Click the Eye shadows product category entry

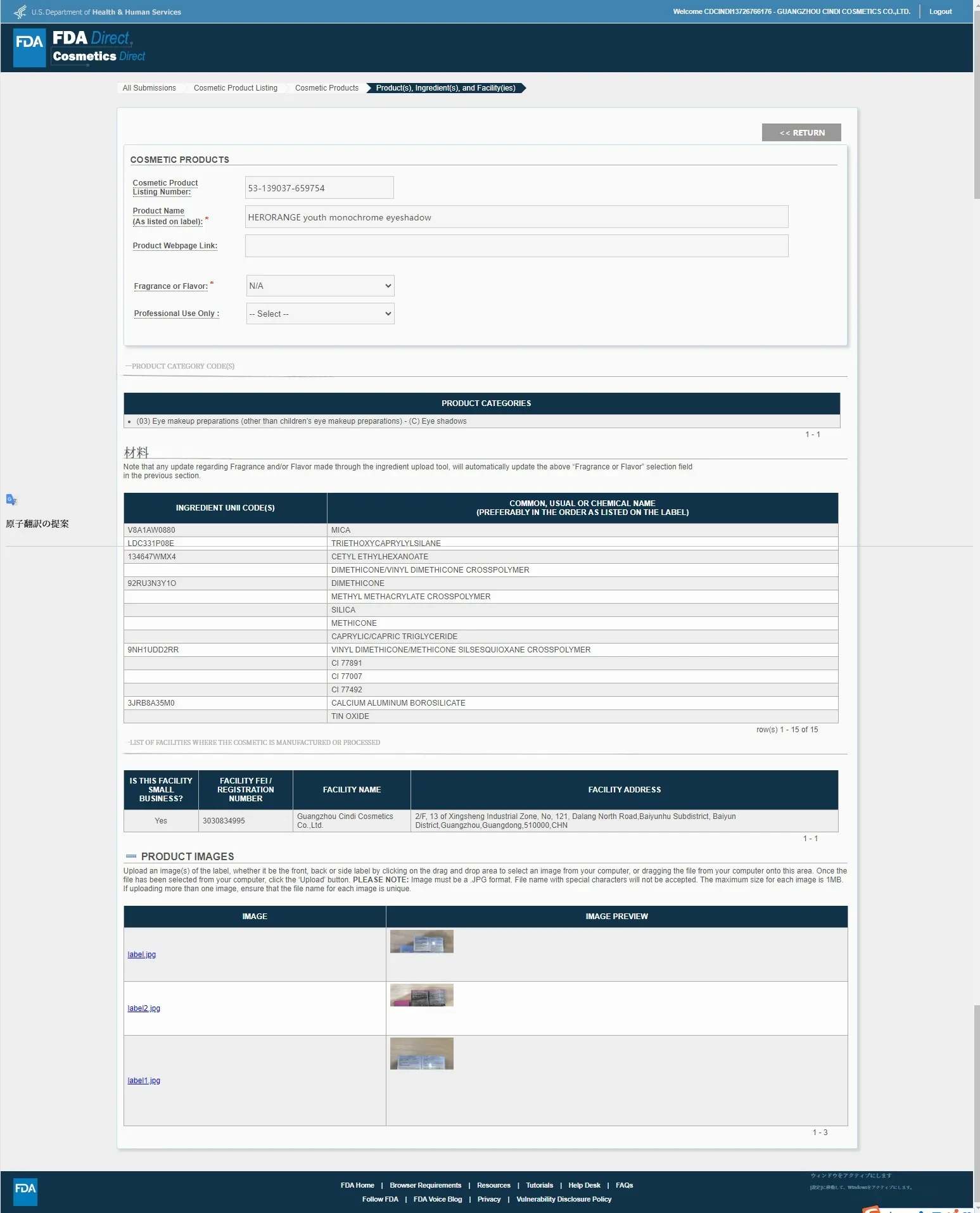[302, 421]
